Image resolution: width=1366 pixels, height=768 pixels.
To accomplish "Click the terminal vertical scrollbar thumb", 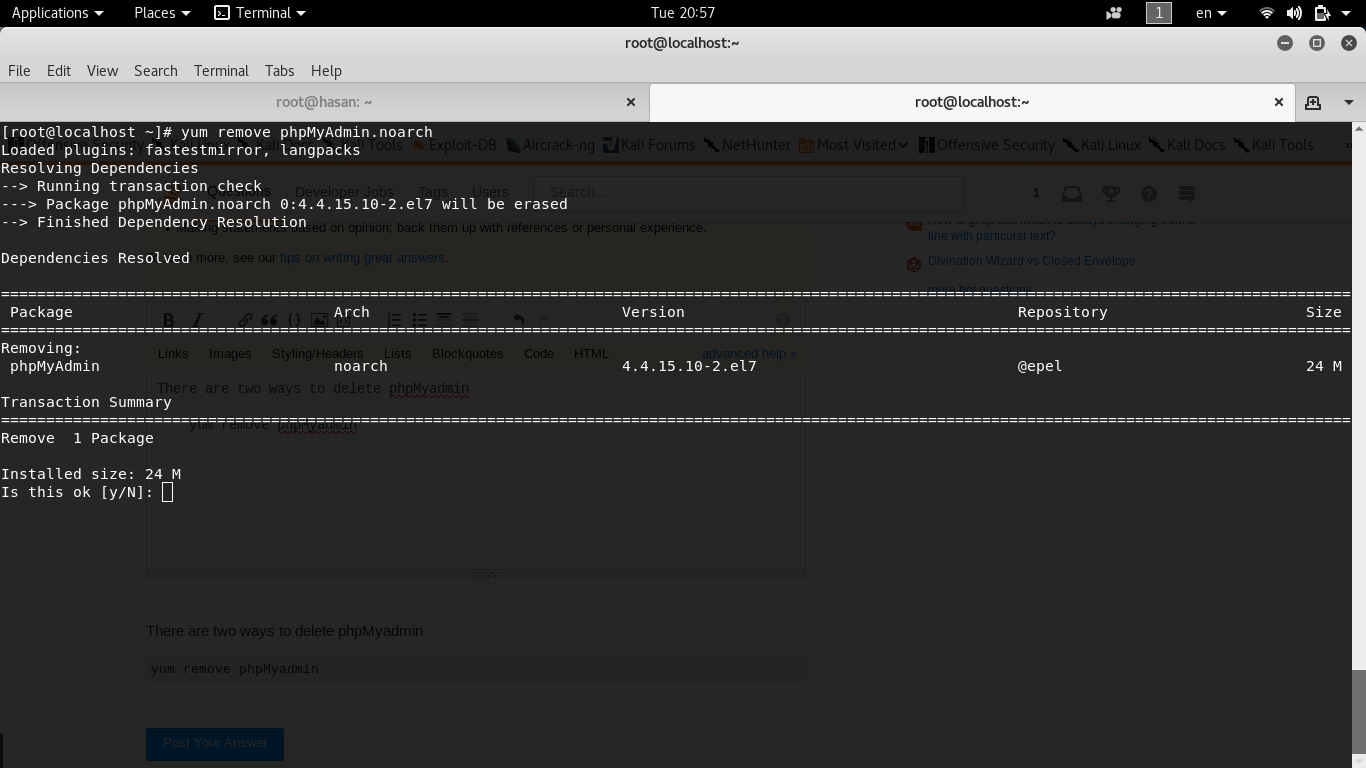I will tap(1358, 716).
